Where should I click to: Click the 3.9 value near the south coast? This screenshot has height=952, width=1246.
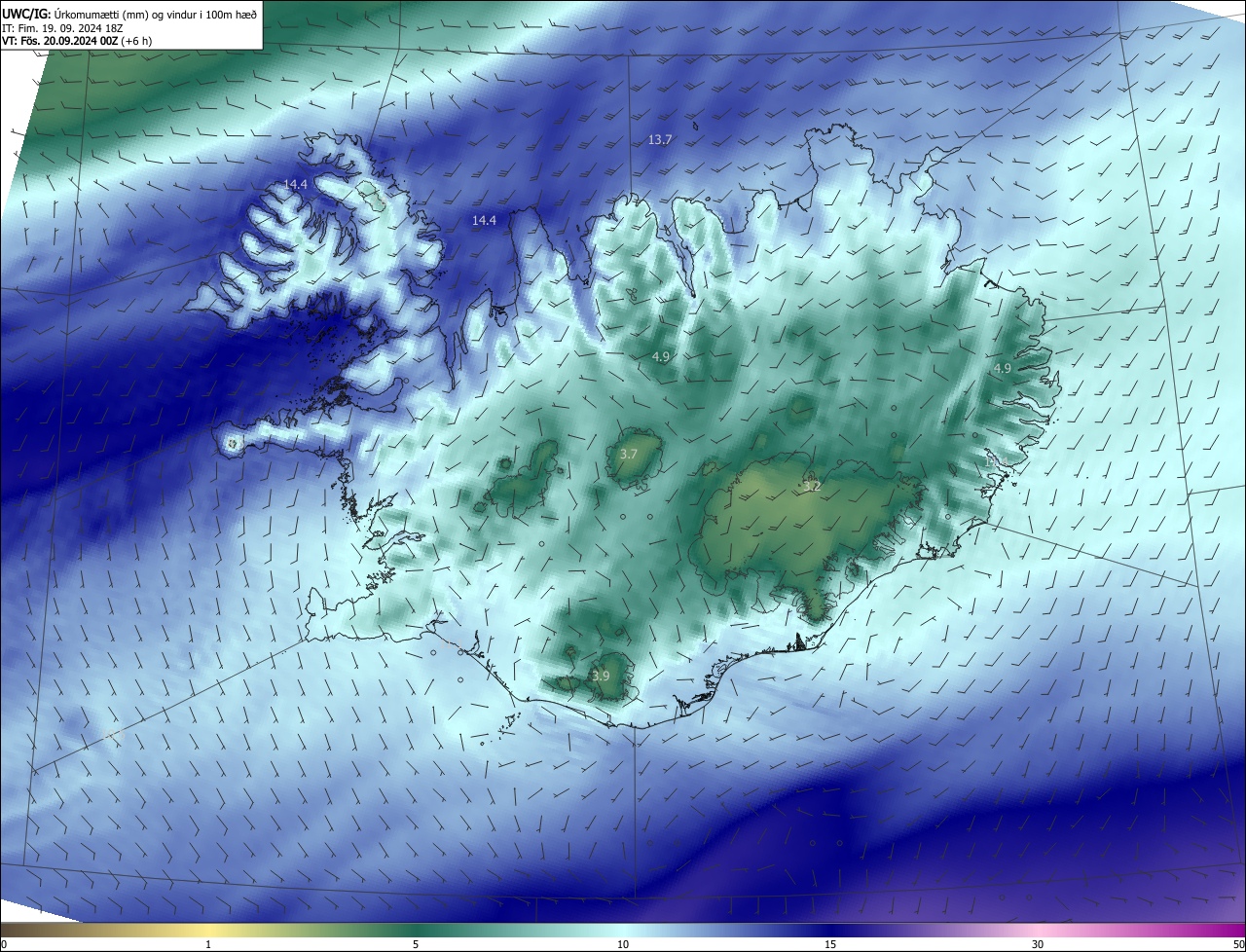601,677
